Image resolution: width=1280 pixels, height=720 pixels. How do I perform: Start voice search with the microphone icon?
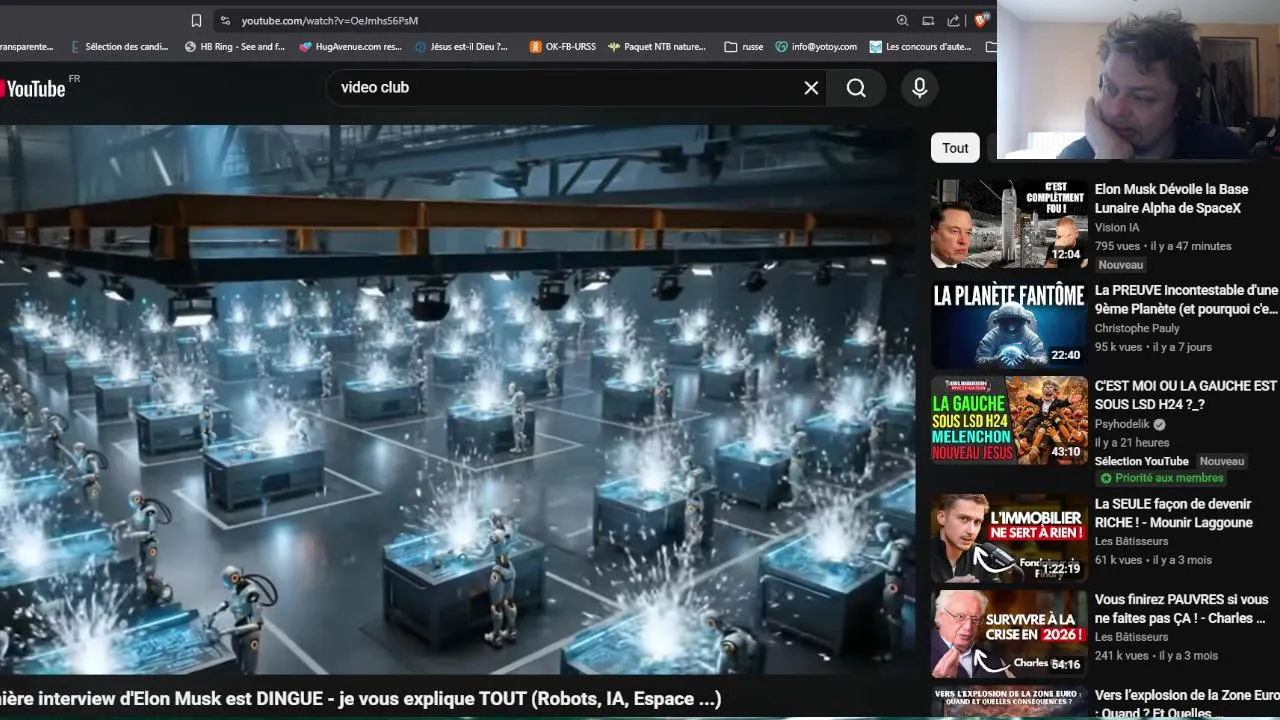(920, 88)
